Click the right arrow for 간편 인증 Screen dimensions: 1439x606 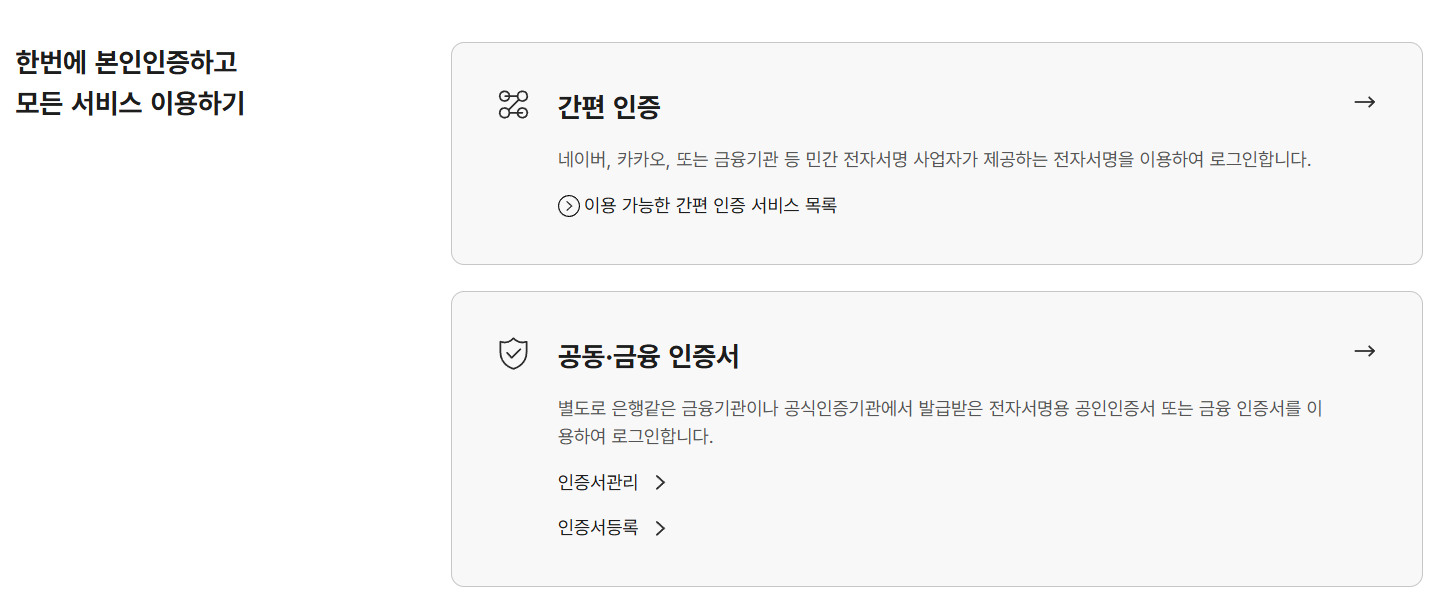pyautogui.click(x=1364, y=102)
